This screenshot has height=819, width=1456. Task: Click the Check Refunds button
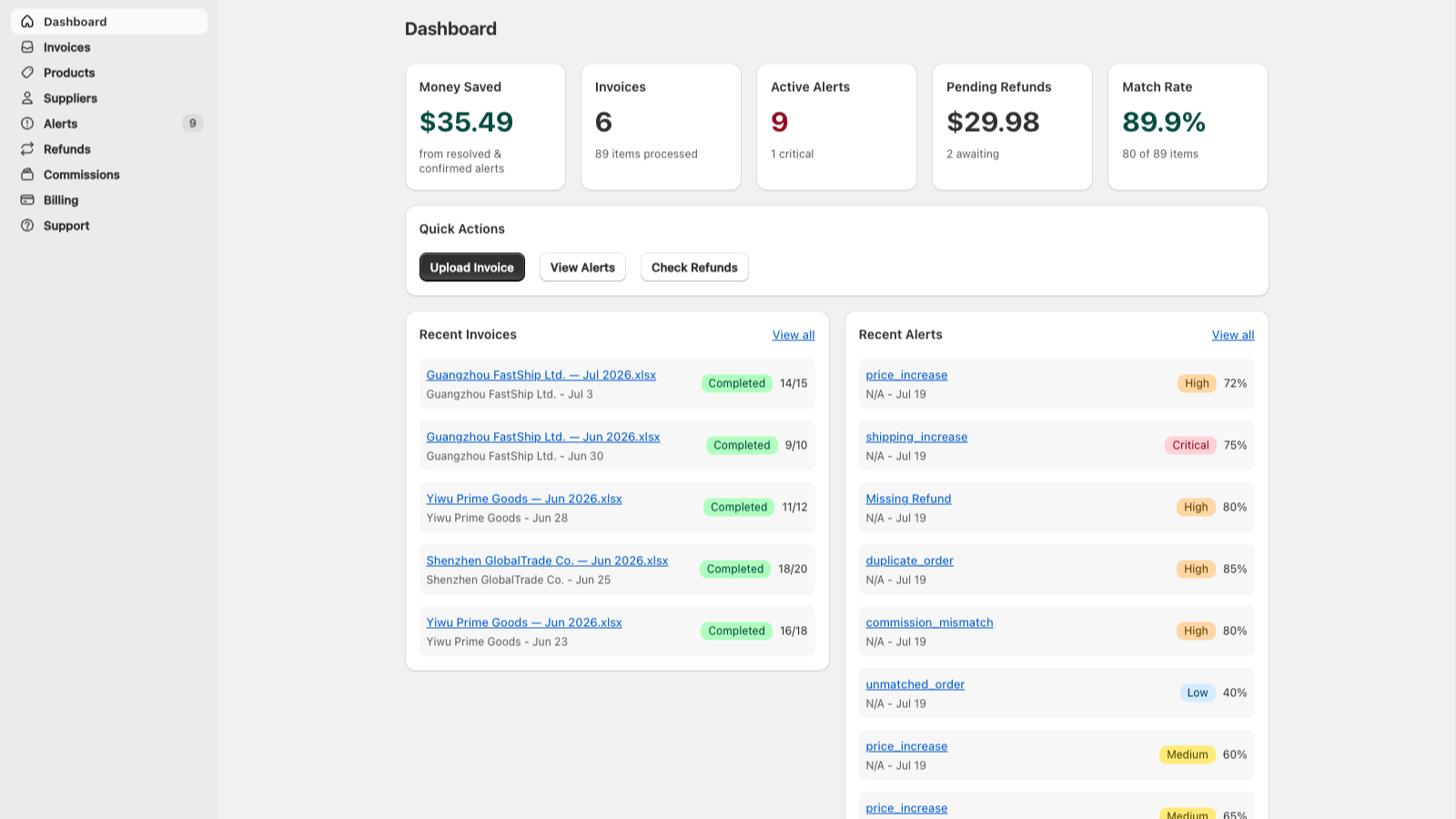coord(694,268)
